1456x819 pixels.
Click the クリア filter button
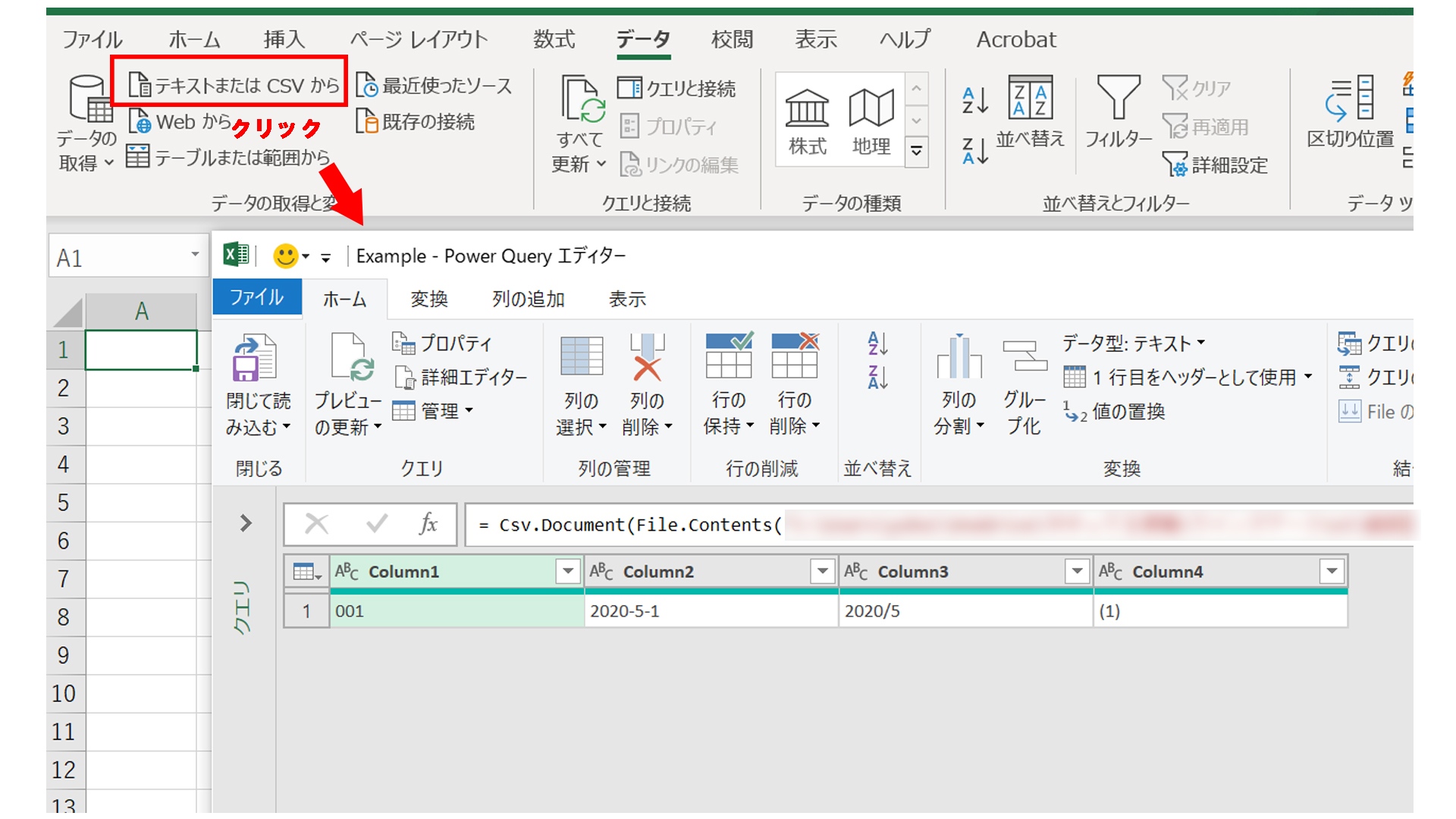1196,89
